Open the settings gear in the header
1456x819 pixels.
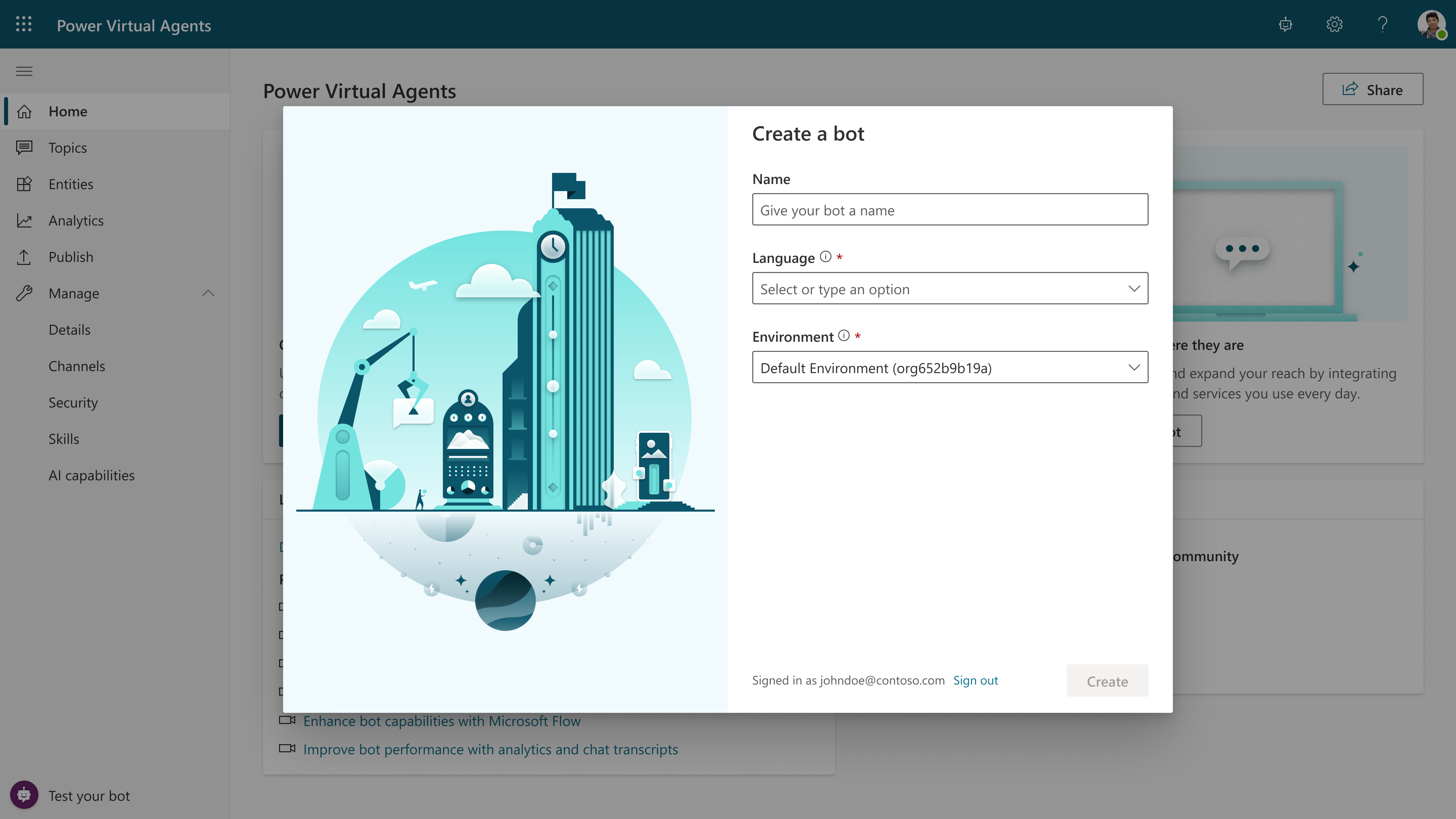click(1334, 24)
